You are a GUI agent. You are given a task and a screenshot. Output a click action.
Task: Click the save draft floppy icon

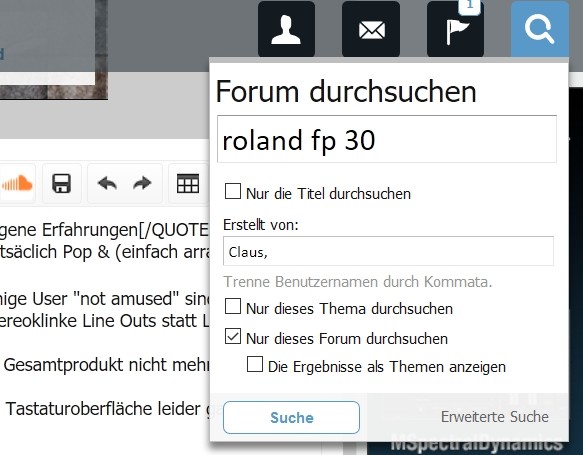tap(61, 183)
